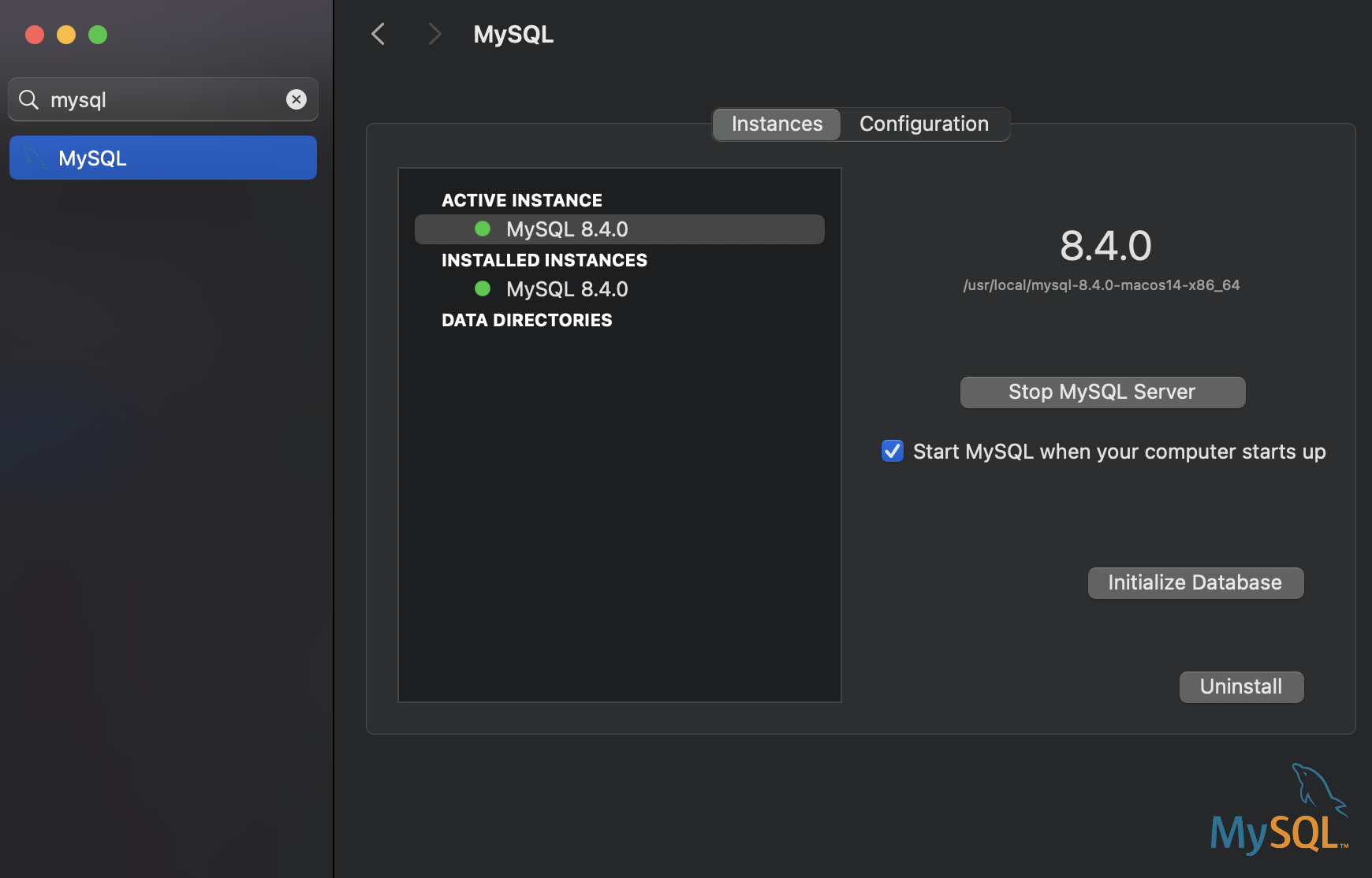This screenshot has width=1372, height=878.
Task: Clear the search field with the X icon
Action: [296, 99]
